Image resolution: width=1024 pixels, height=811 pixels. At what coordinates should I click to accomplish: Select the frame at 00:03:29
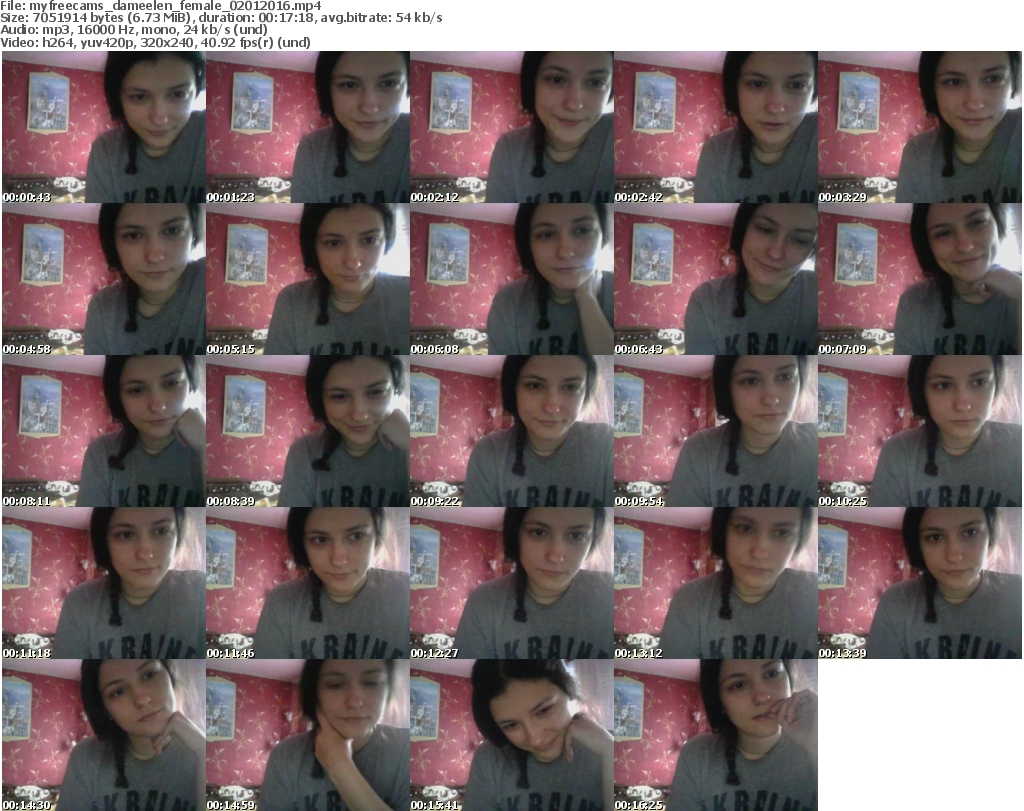(920, 127)
